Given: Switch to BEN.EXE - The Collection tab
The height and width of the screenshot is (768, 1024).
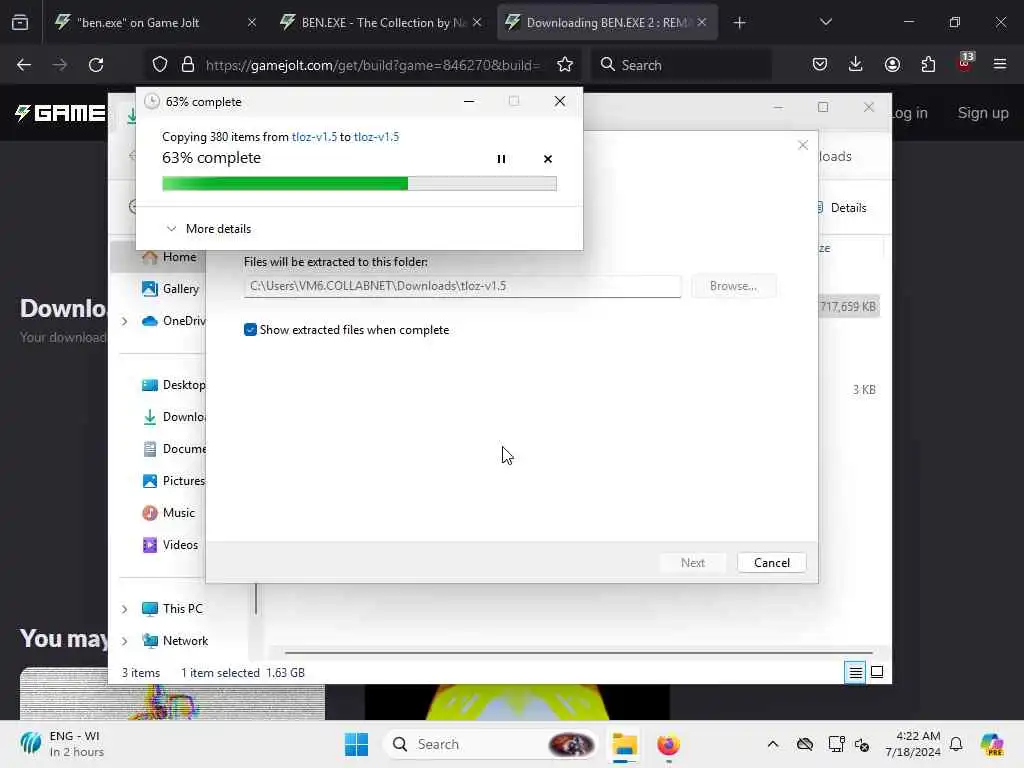Looking at the screenshot, I should click(x=383, y=23).
